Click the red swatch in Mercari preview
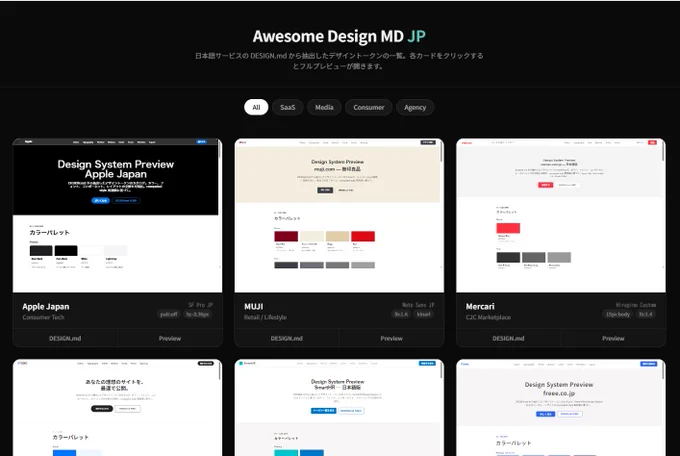 [508, 228]
